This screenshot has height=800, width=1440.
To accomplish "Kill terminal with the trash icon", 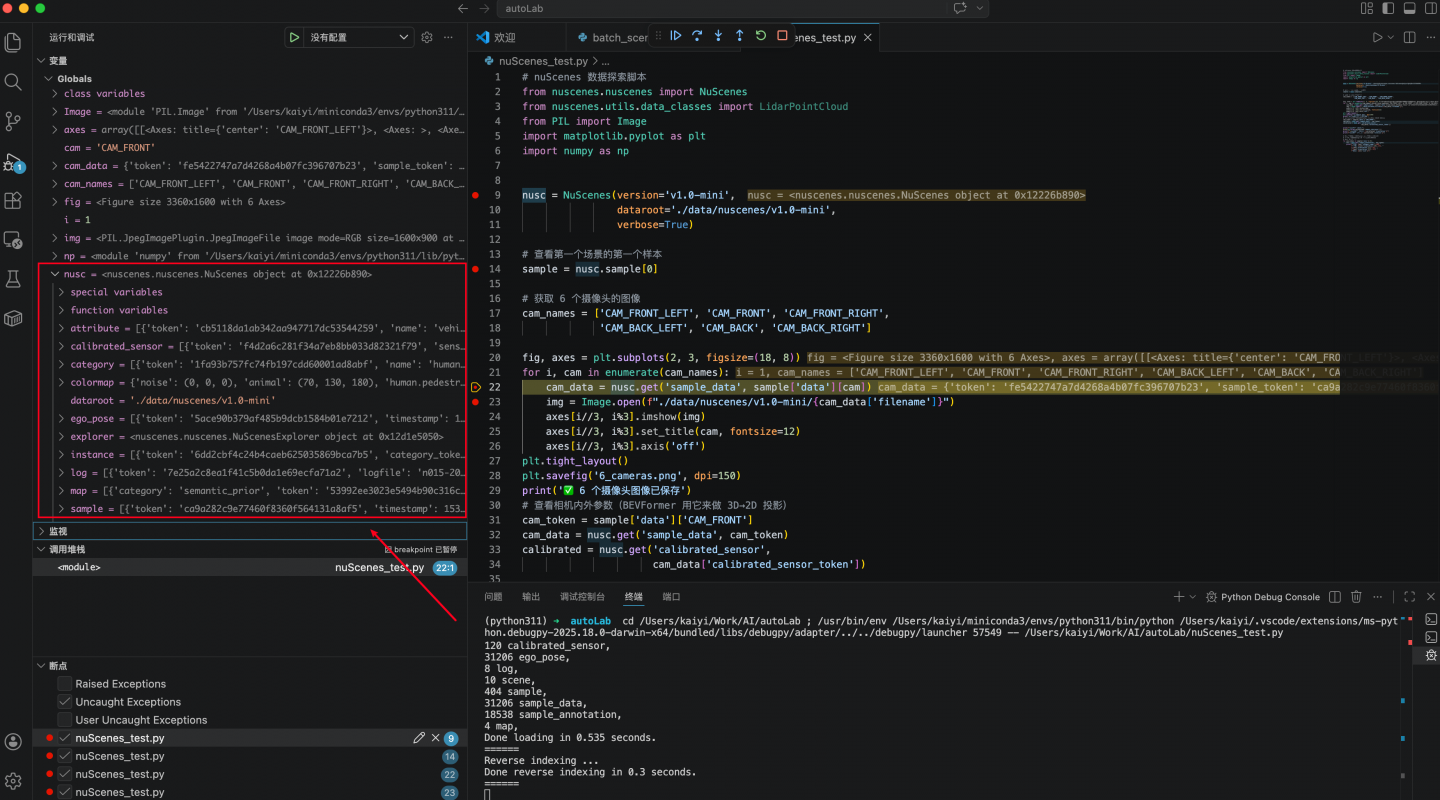I will point(1356,597).
